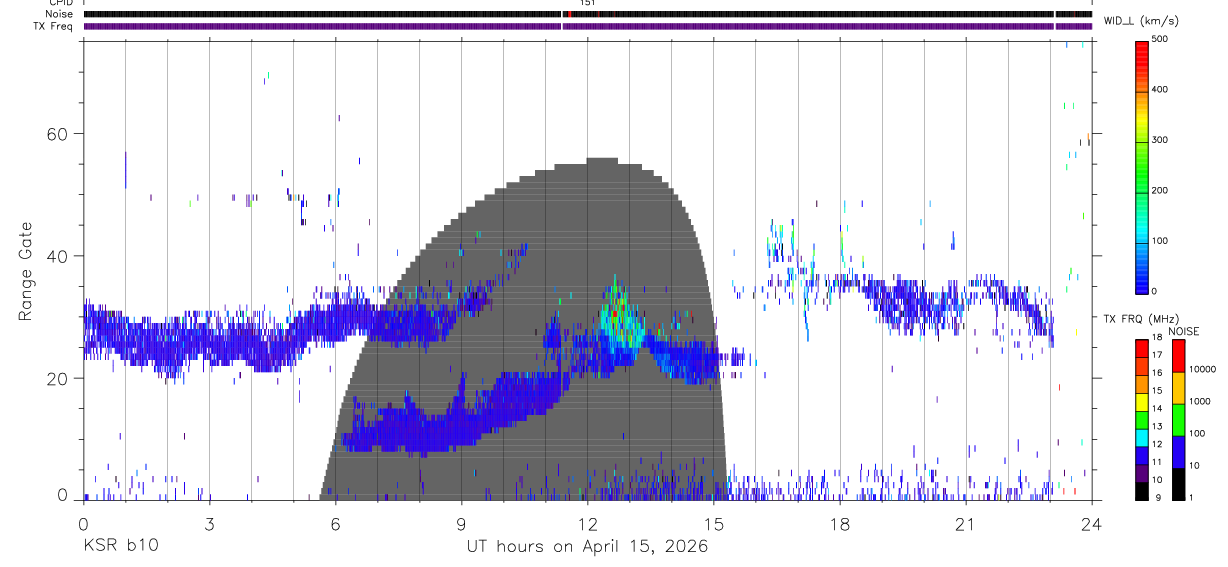Viewport: 1228px width, 567px height.
Task: Select the 15 label in TX FRQ legend
Action: [x=1157, y=391]
